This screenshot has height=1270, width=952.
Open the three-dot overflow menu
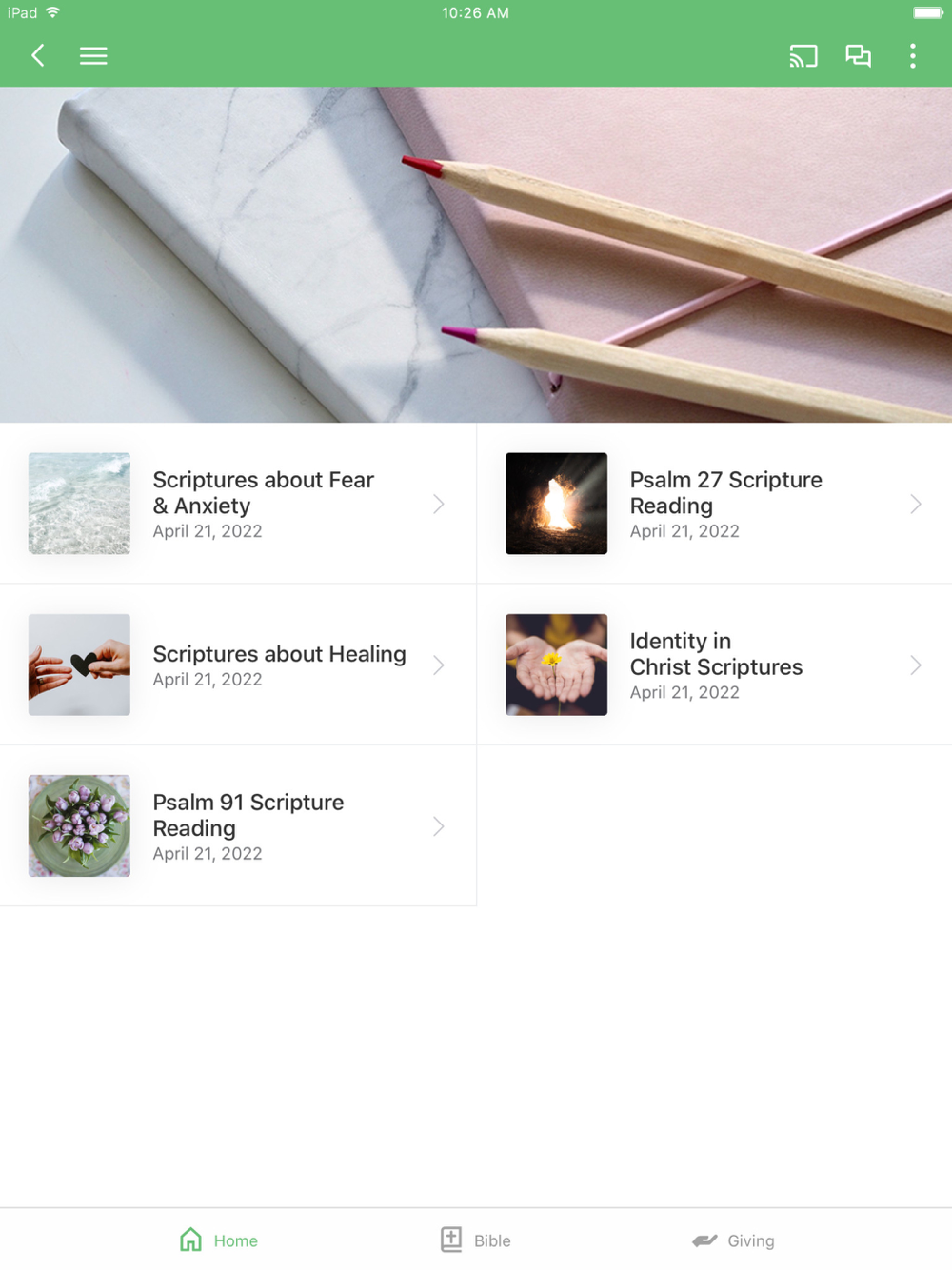click(x=913, y=56)
